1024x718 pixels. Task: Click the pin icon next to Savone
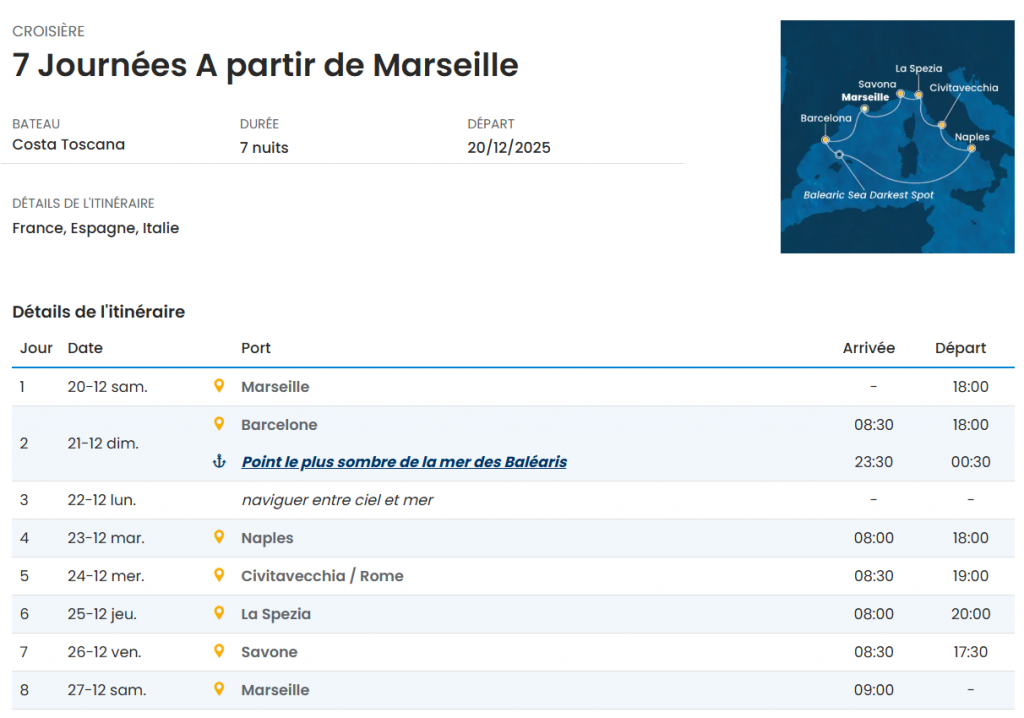[219, 652]
